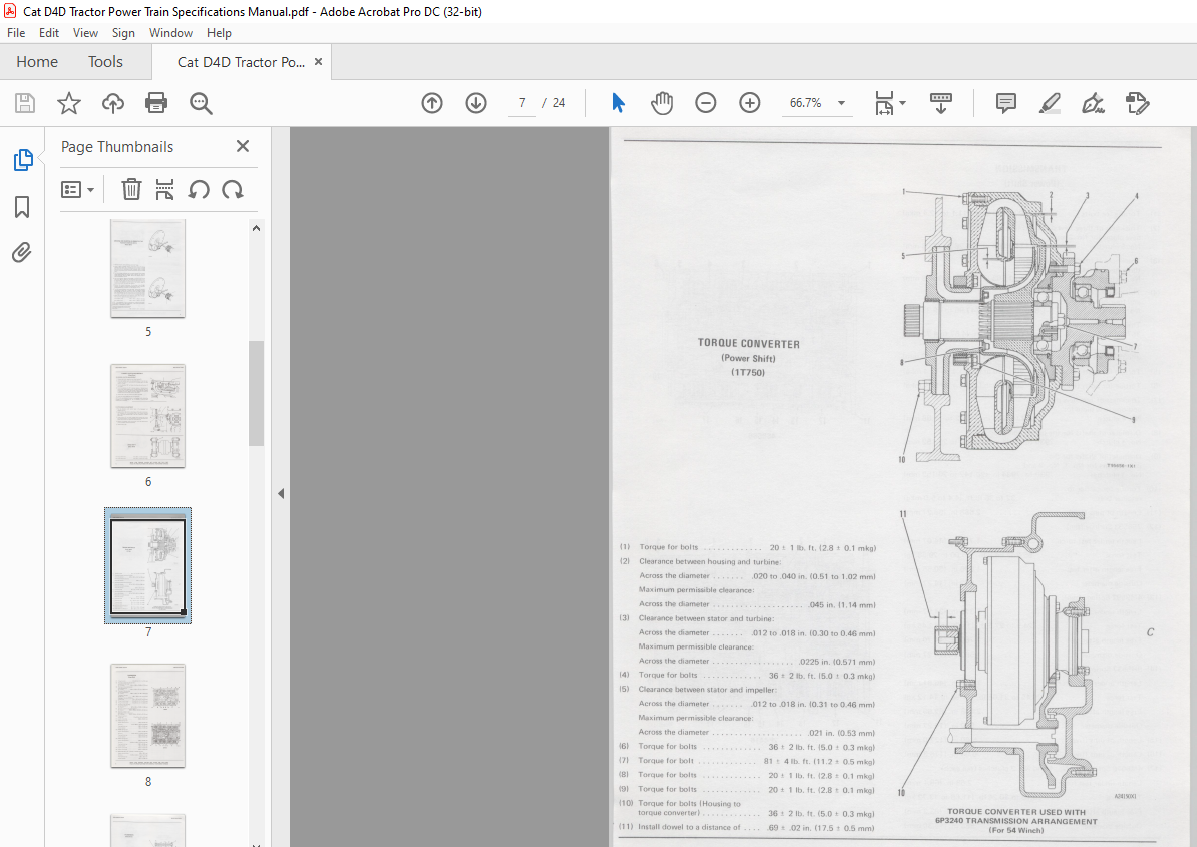The image size is (1197, 847).
Task: Click the TORQUE CONVERTER heading in the page
Action: pyautogui.click(x=748, y=343)
